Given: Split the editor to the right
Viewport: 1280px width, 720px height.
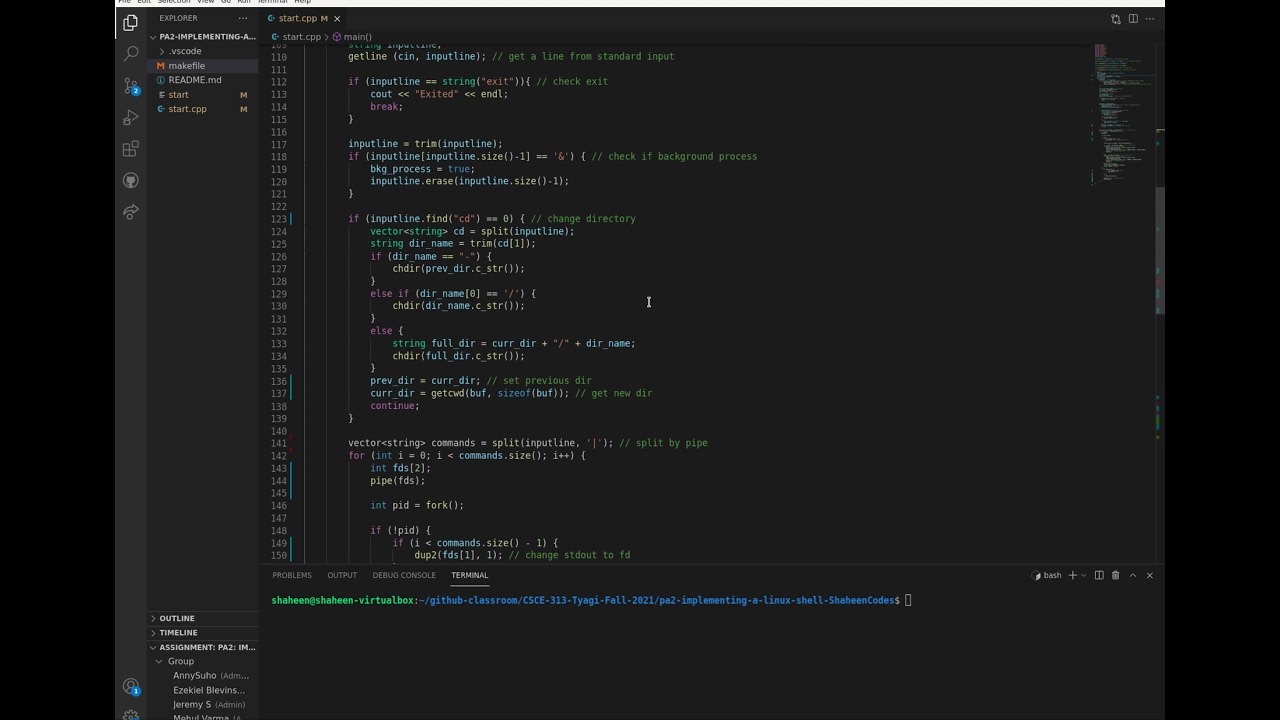Looking at the screenshot, I should tap(1132, 18).
